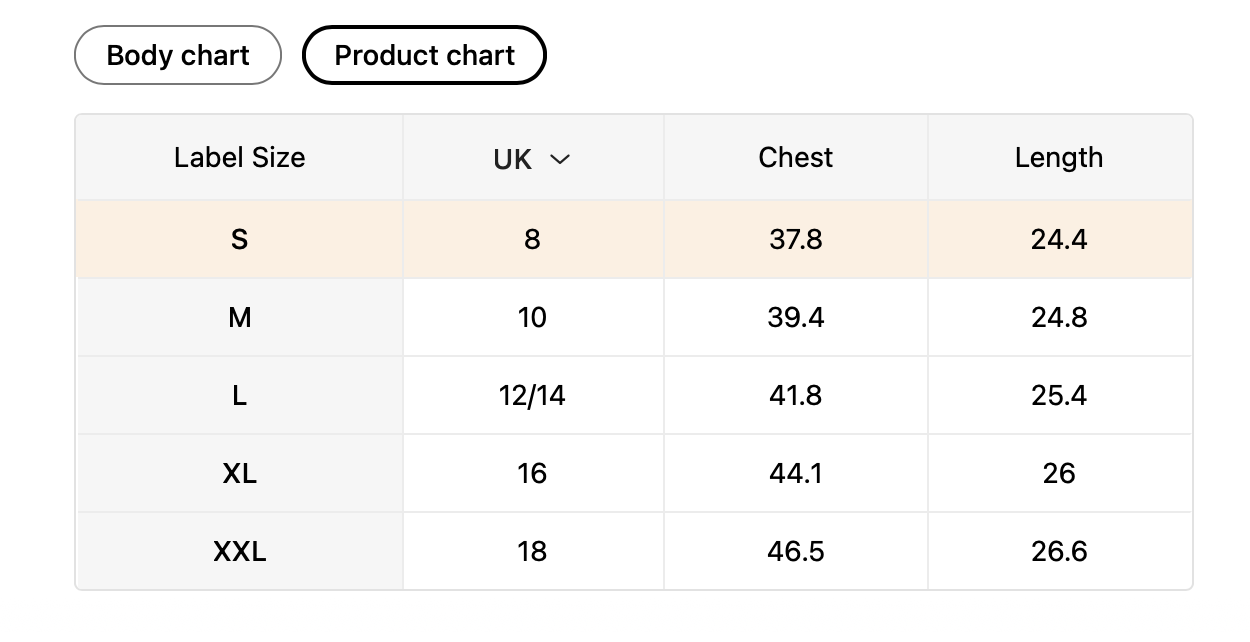The height and width of the screenshot is (642, 1250).
Task: Click the length value 24.8 cell
Action: [x=1058, y=317]
